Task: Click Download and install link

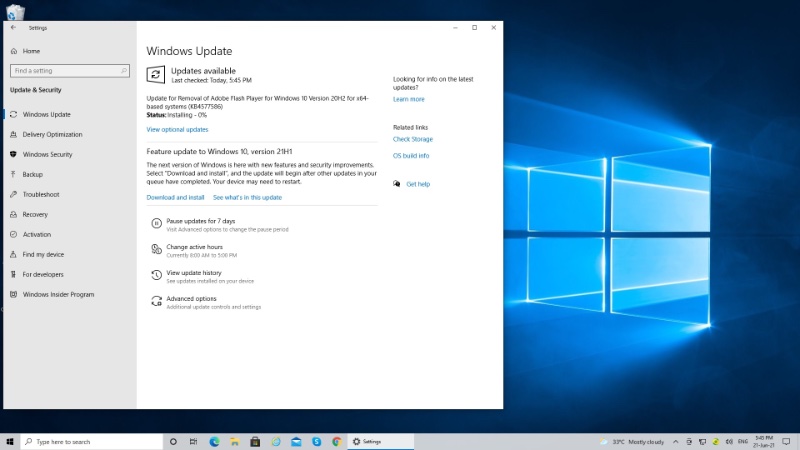Action: [175, 197]
